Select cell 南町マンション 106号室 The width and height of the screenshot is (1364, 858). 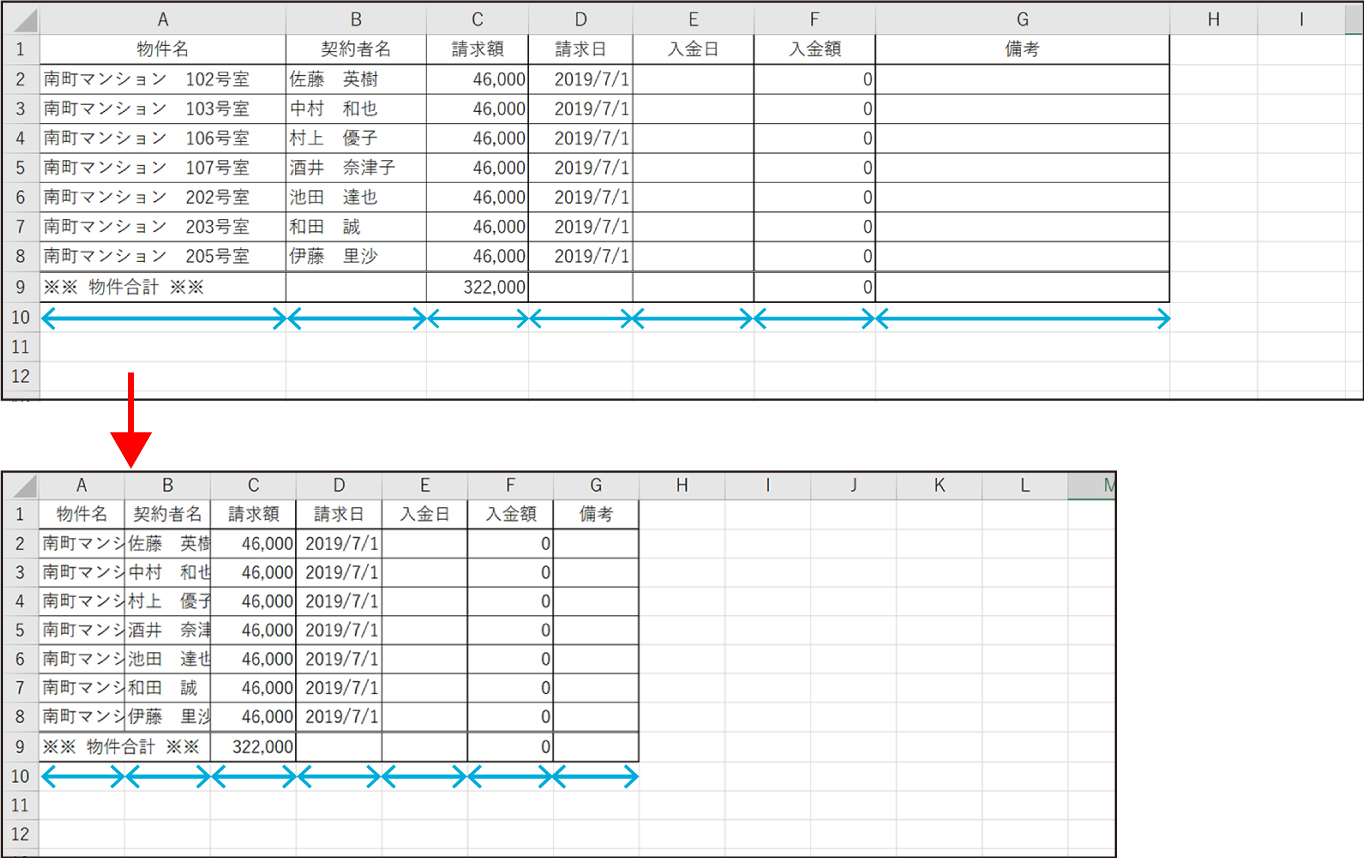(163, 138)
